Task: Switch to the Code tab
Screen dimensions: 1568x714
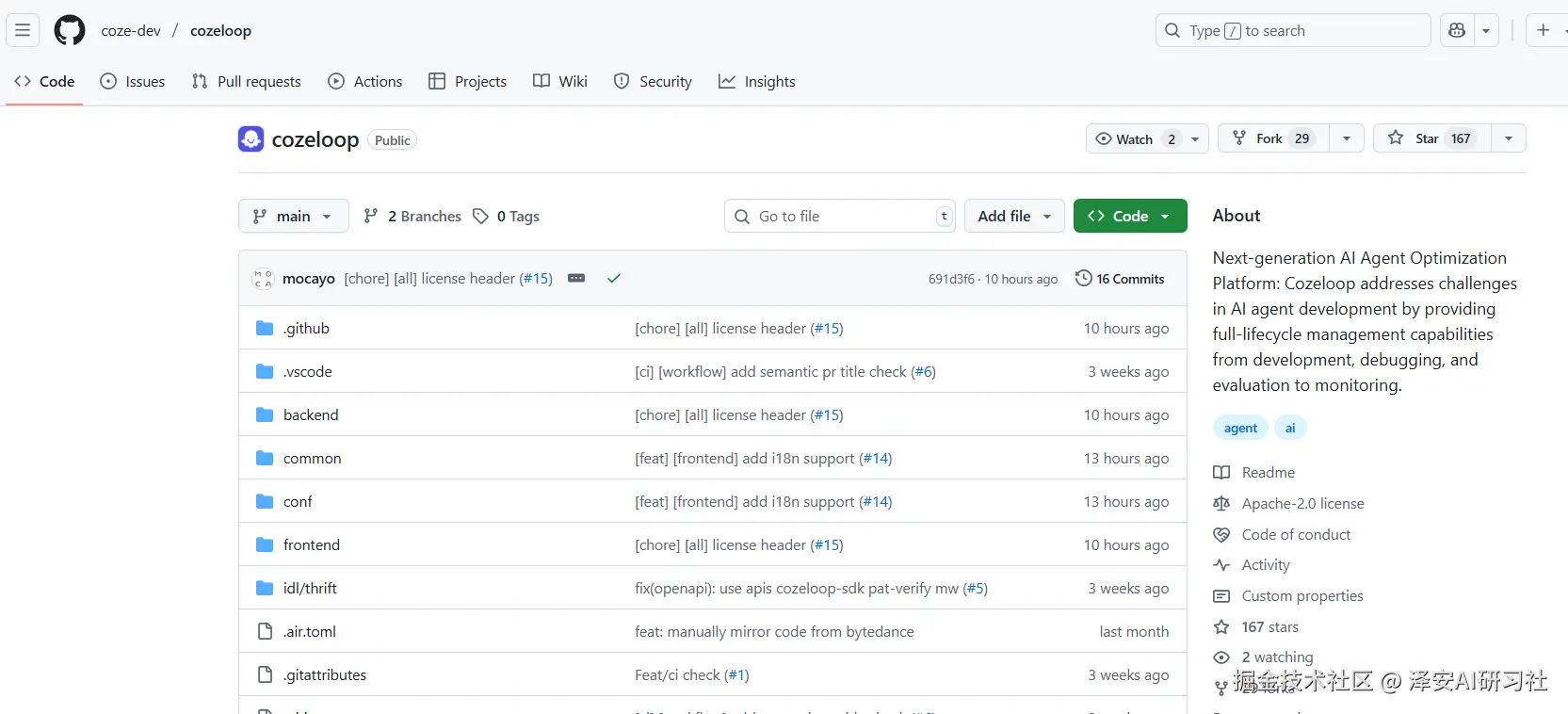Action: [x=44, y=81]
